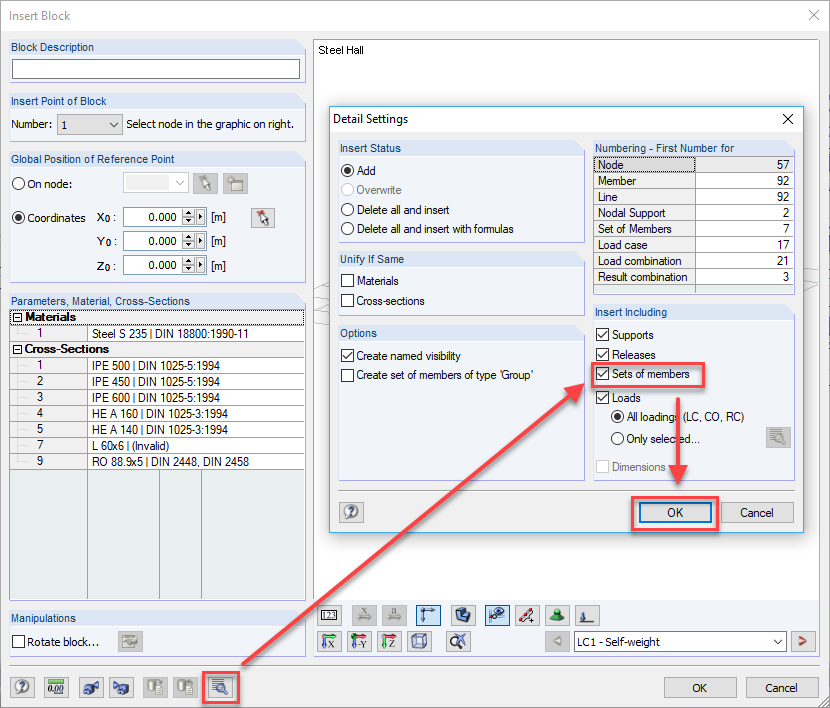Image resolution: width=830 pixels, height=708 pixels.
Task: Toggle the Sets of members checkbox
Action: [602, 374]
